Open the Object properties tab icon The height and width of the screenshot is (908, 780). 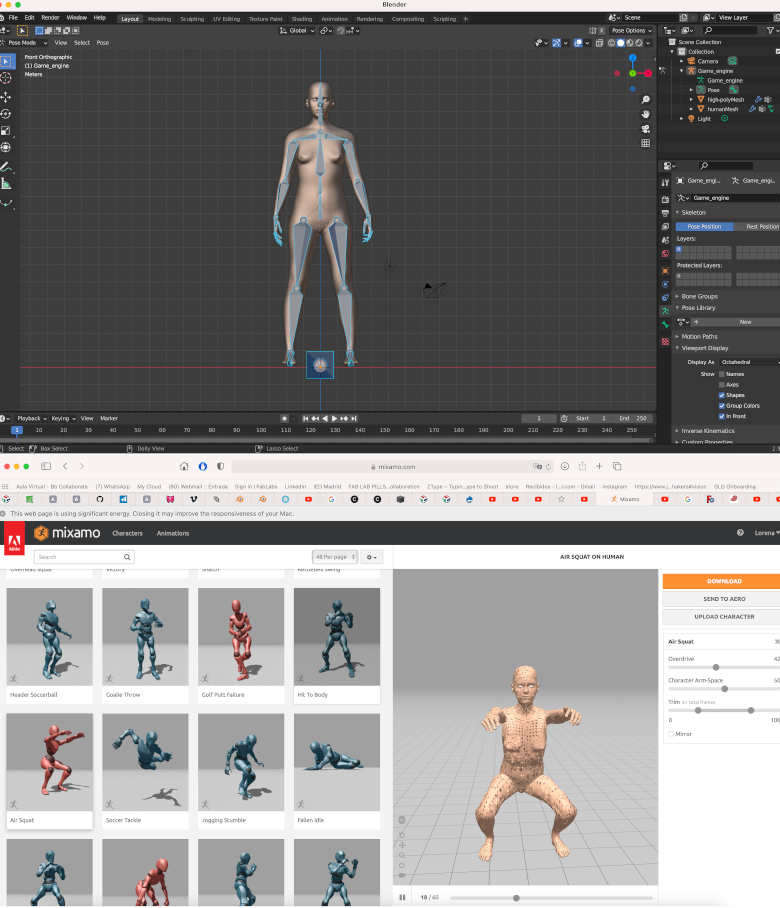(x=665, y=270)
